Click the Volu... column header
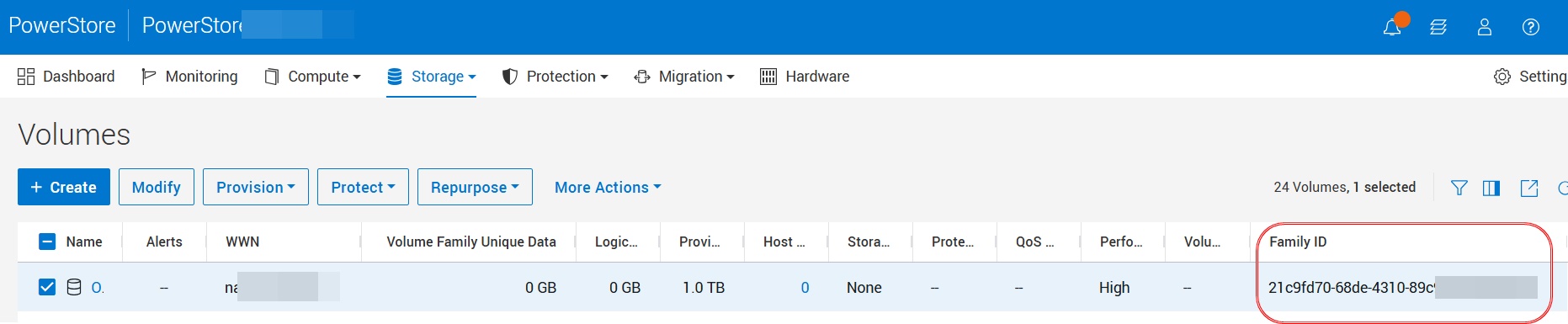 click(1202, 242)
